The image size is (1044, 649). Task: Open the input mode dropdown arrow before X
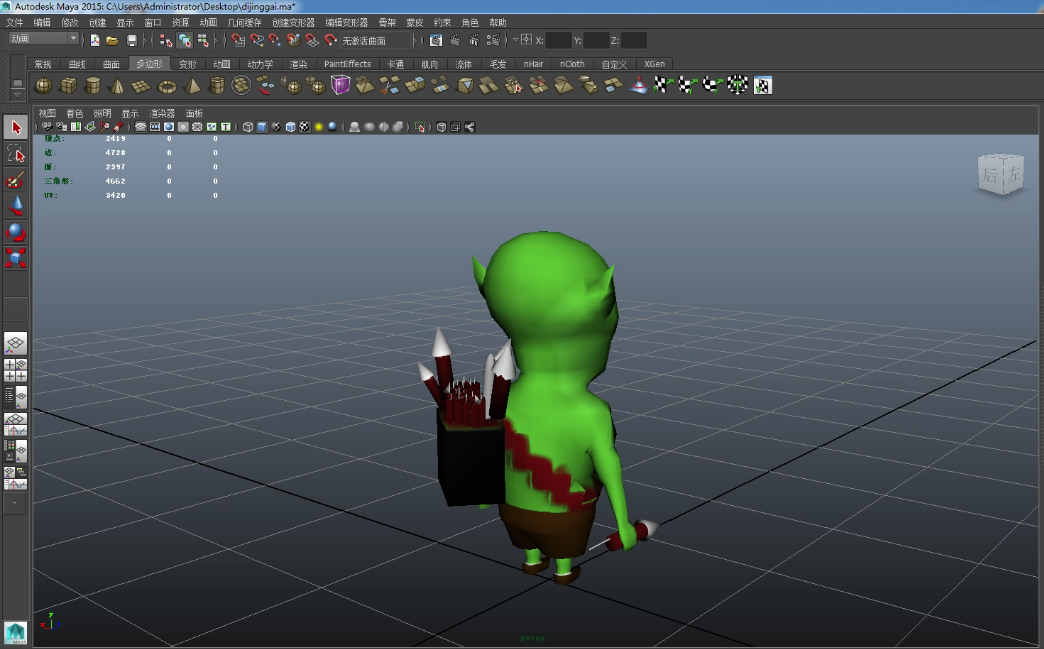[x=515, y=40]
